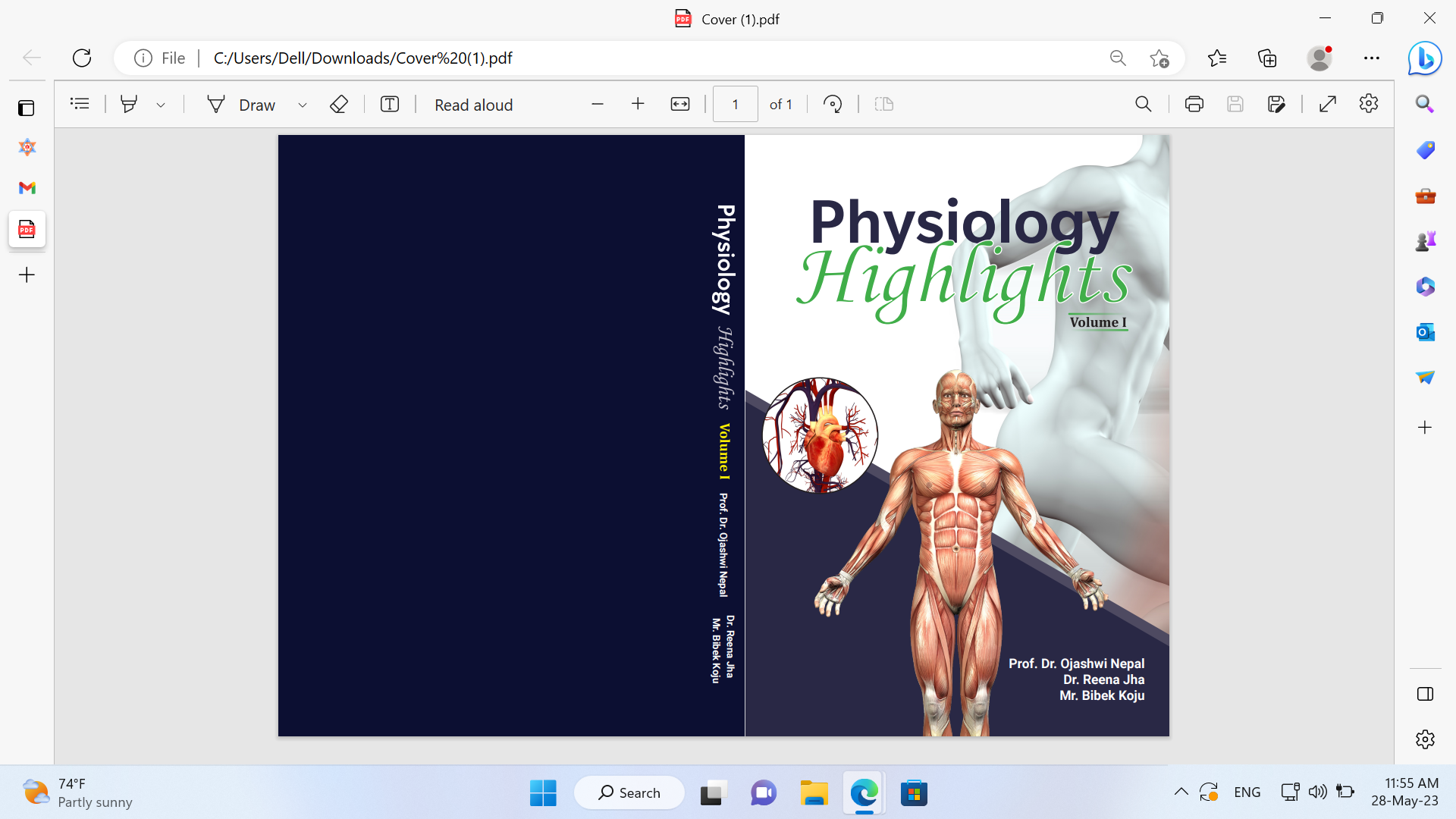Refresh the page
This screenshot has height=819, width=1456.
click(82, 58)
